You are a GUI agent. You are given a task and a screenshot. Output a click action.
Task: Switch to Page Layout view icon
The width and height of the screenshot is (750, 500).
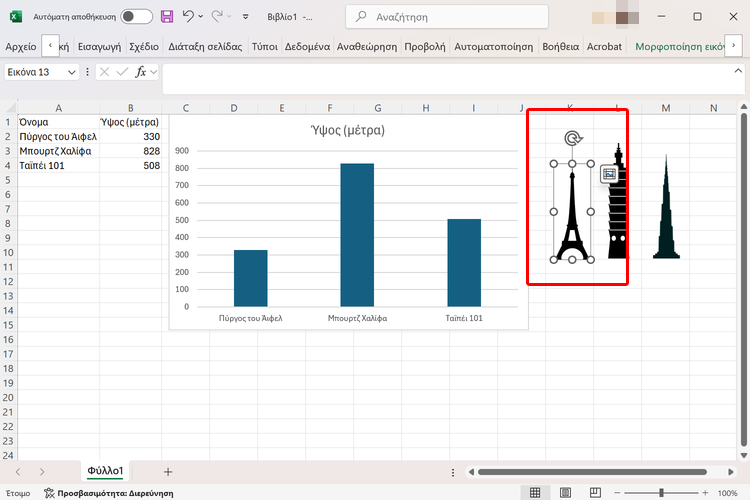565,492
